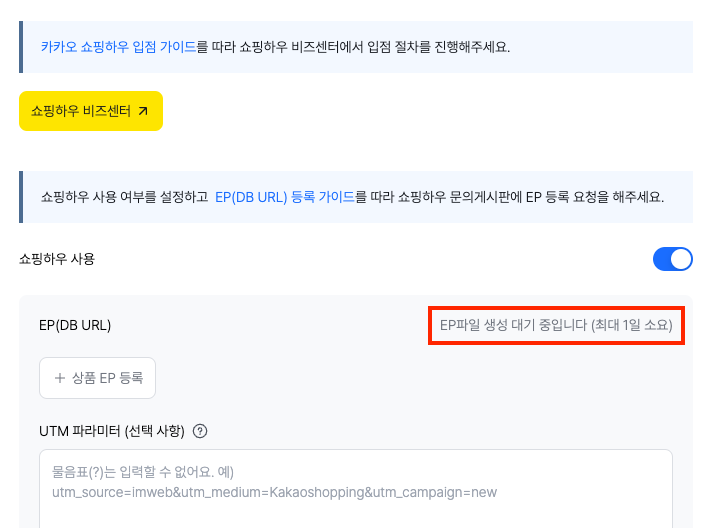714x528 pixels.
Task: Click the EP파일 생성 대기 중입니다 status text
Action: click(556, 326)
